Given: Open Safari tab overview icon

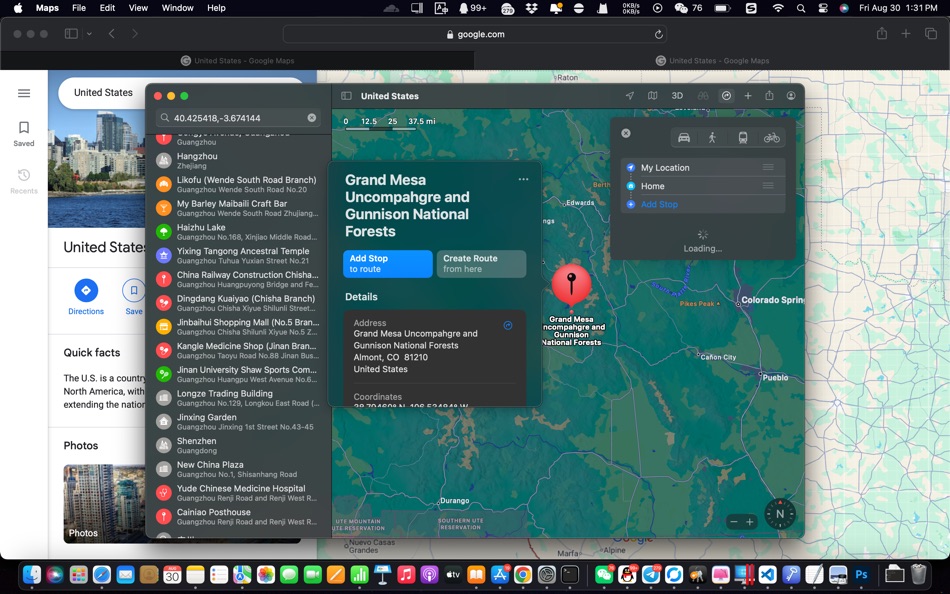Looking at the screenshot, I should 931,34.
